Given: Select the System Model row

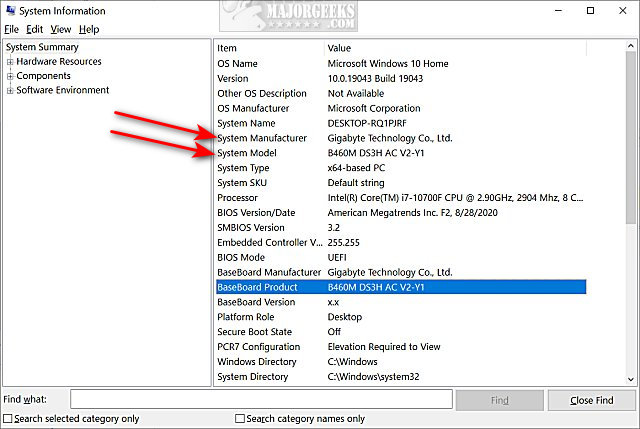Looking at the screenshot, I should (401, 153).
